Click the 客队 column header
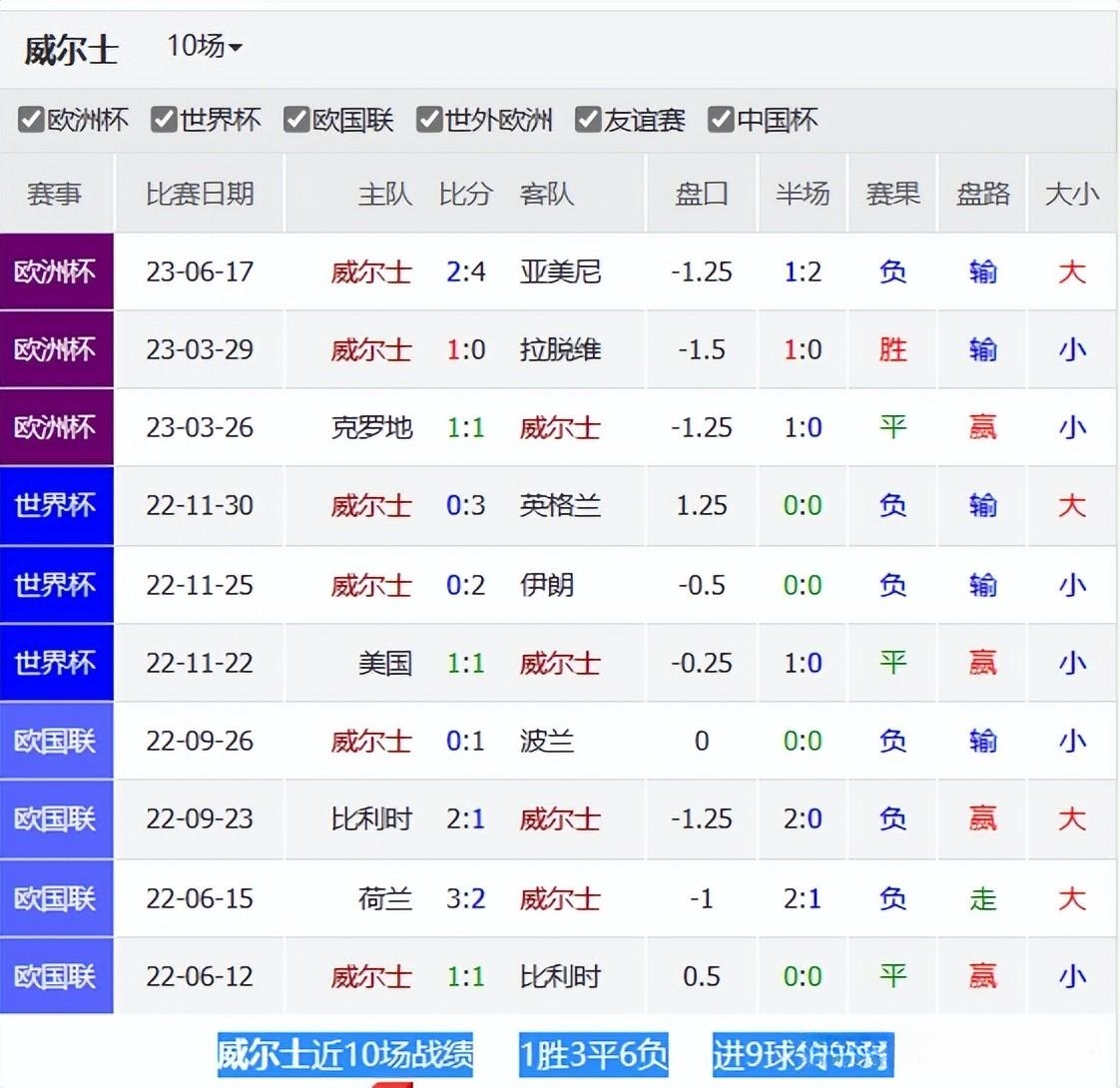 tap(546, 194)
